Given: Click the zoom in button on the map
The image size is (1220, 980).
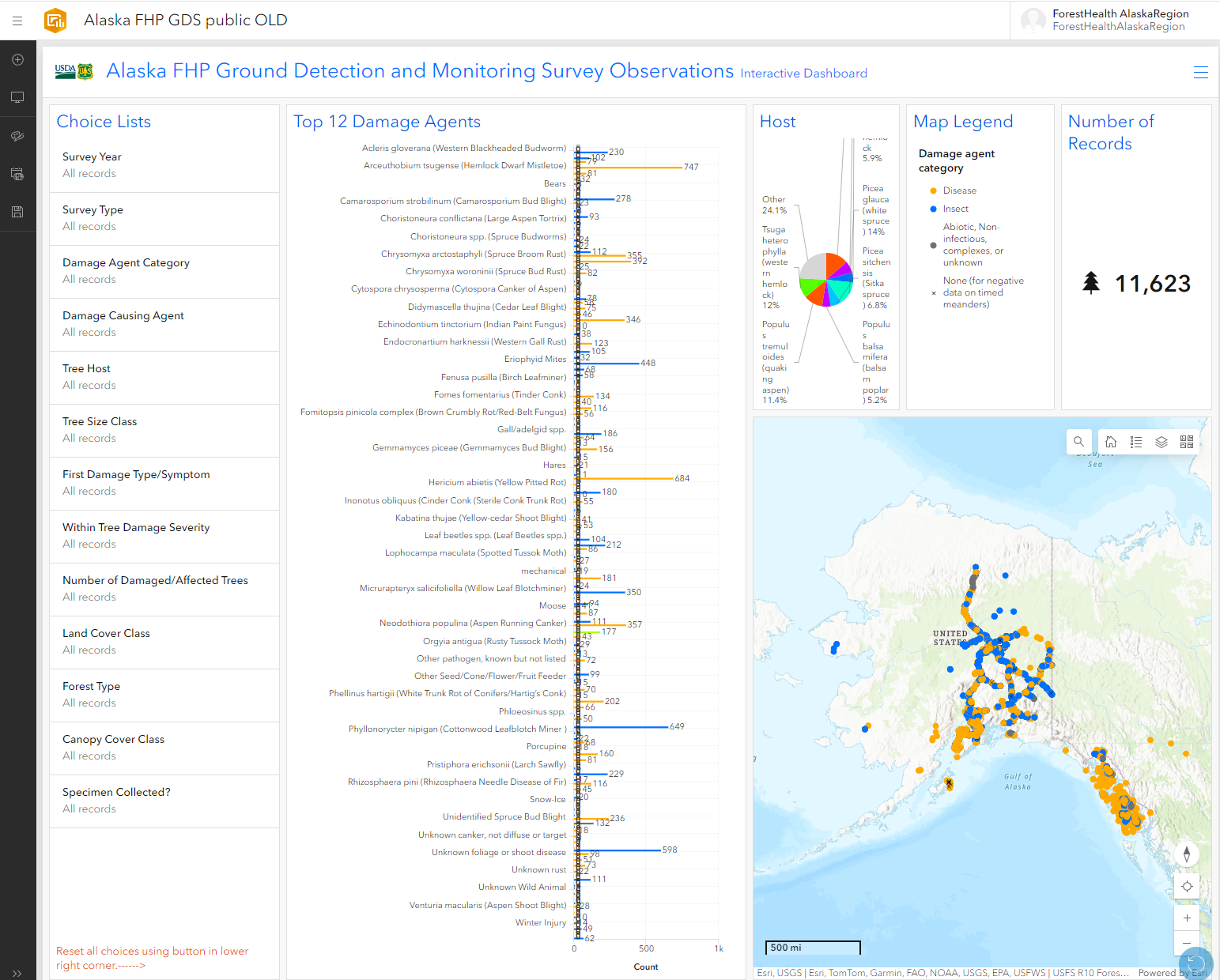Looking at the screenshot, I should click(x=1187, y=917).
